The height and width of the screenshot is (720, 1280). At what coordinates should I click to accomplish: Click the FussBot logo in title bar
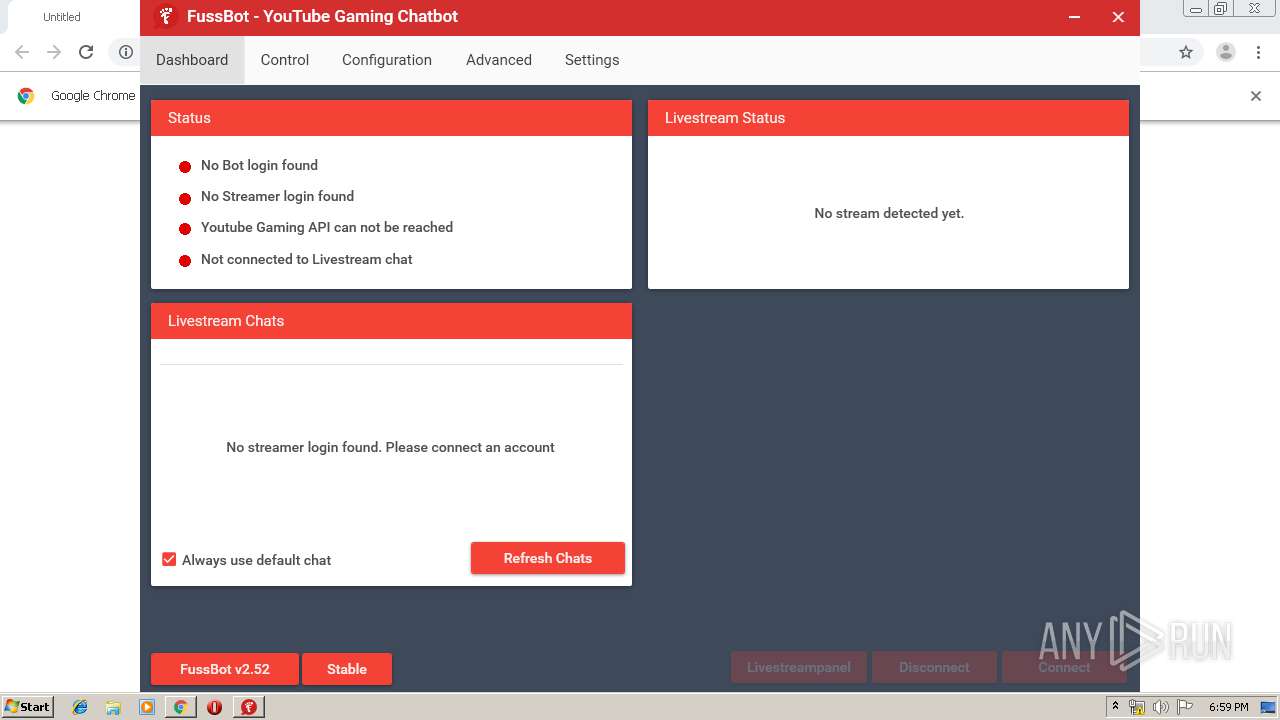click(166, 16)
